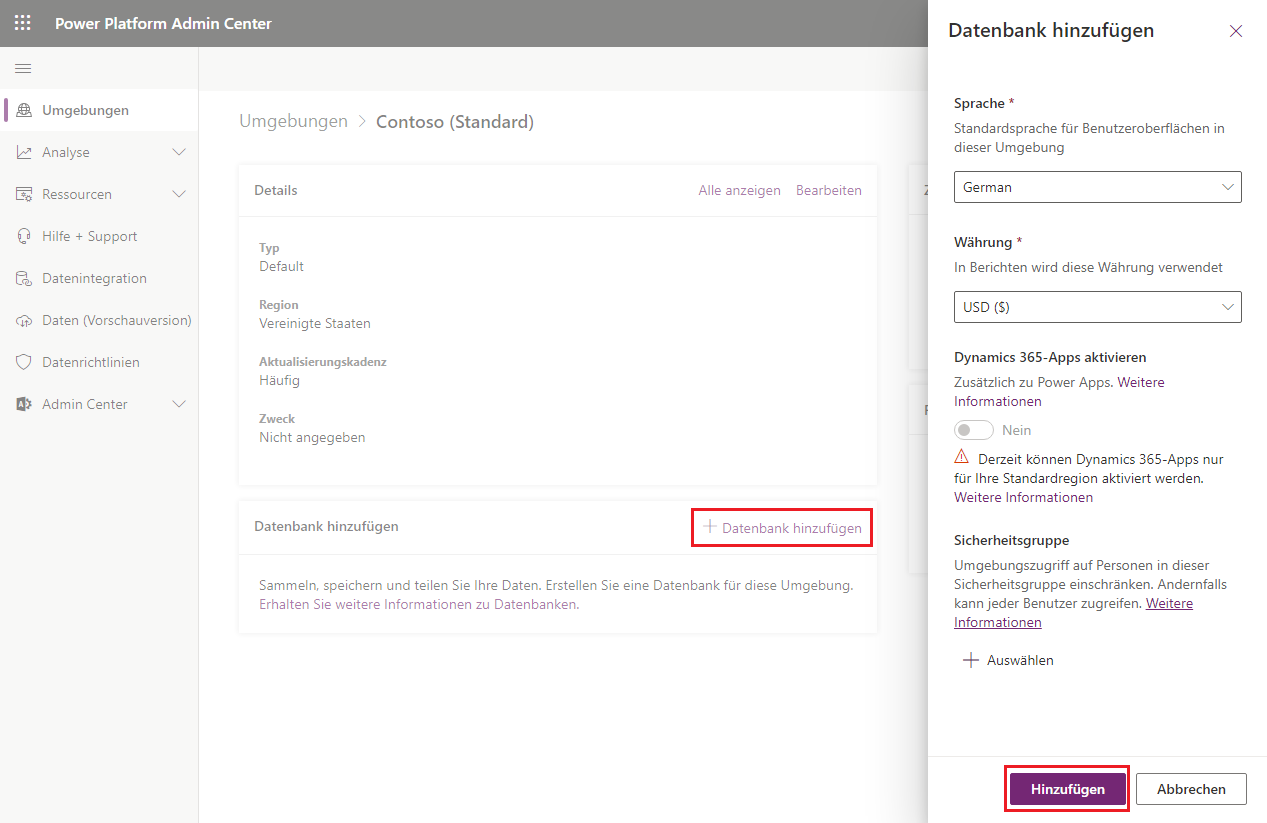
Task: Close the Datenbank hinzufügen panel
Action: coord(1236,31)
